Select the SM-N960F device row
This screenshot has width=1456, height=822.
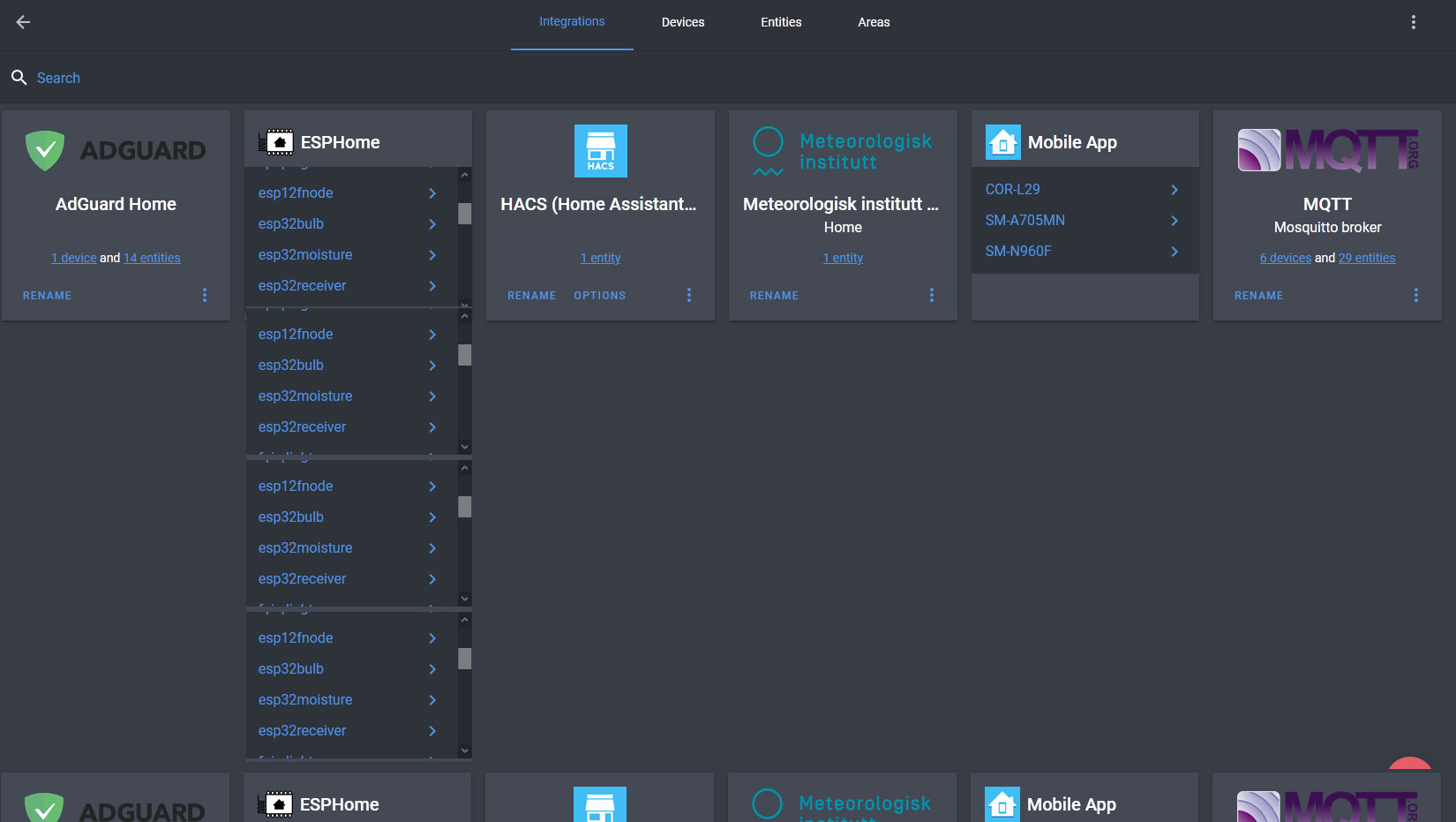tap(1084, 252)
